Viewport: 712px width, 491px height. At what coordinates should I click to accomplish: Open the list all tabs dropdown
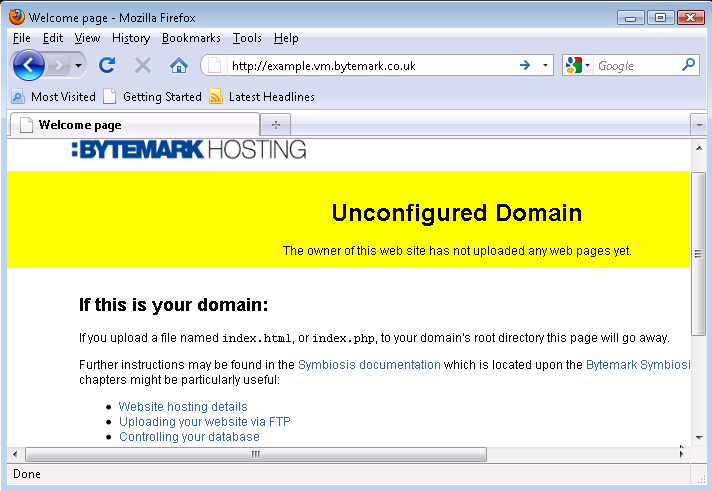tap(699, 125)
